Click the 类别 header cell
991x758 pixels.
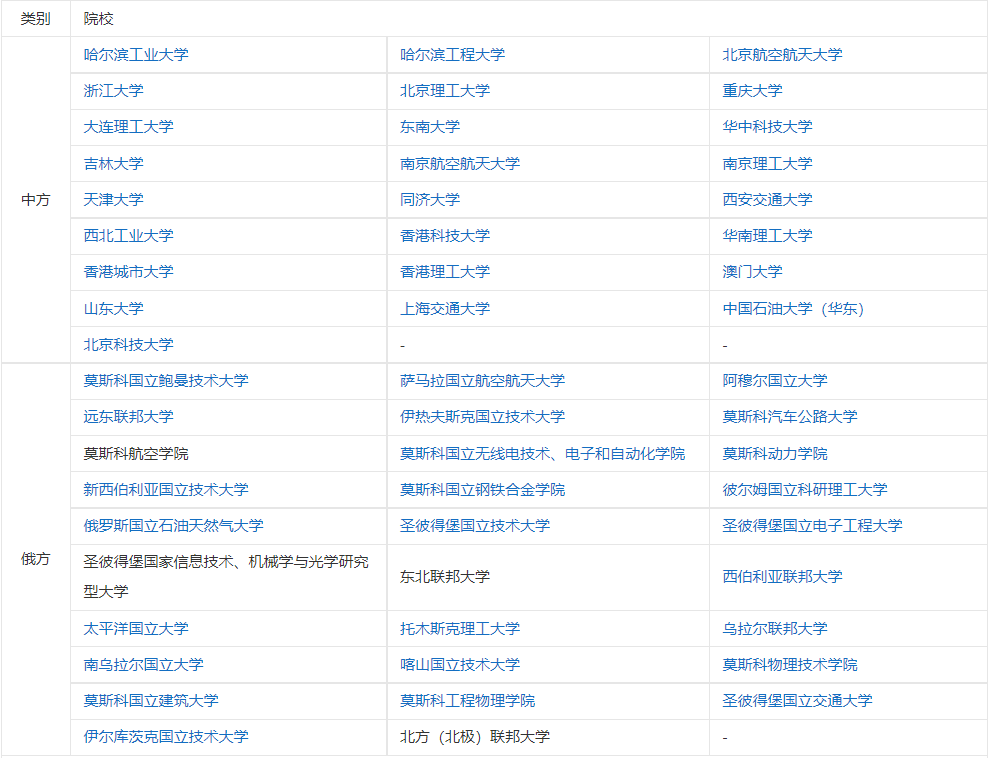pos(35,19)
